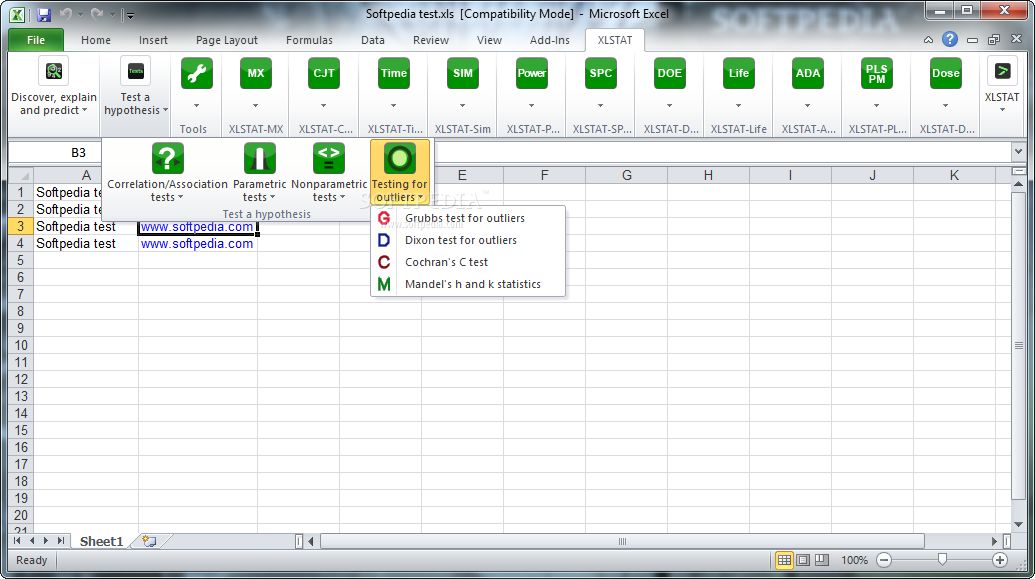Click the SIM simulation module icon
Screen dimensions: 1035x579
coord(463,73)
